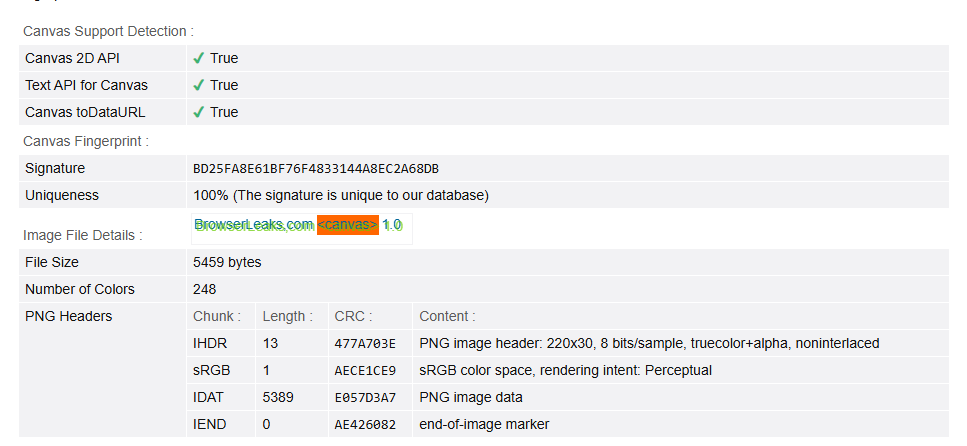Click the CRC value 477A703E
The image size is (967, 446).
pos(365,343)
